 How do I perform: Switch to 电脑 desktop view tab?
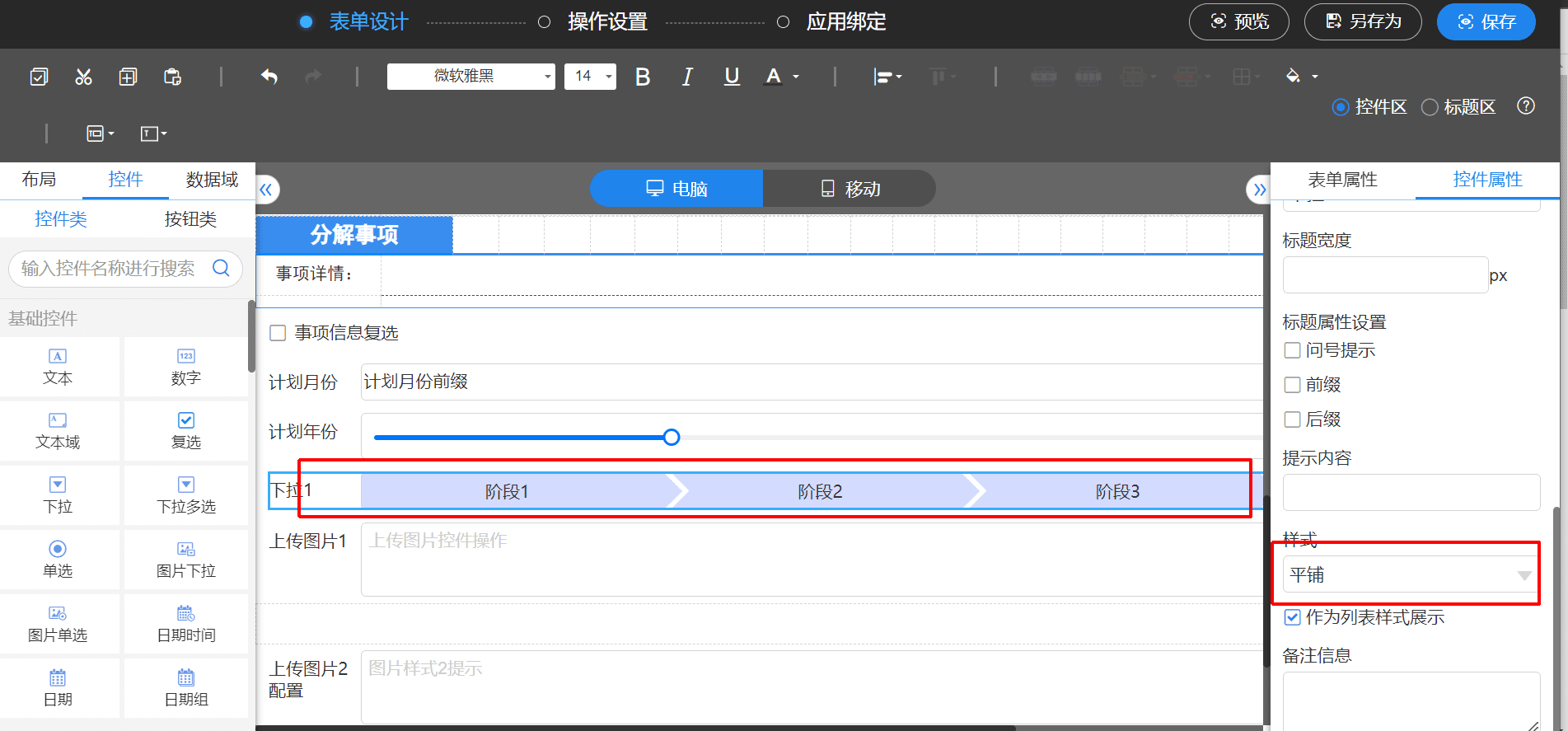[x=676, y=189]
